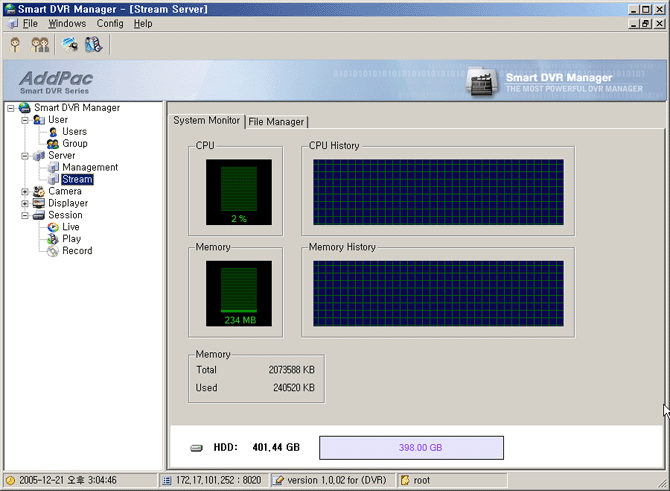Click the CPU 2 % usage gauge

pyautogui.click(x=239, y=192)
